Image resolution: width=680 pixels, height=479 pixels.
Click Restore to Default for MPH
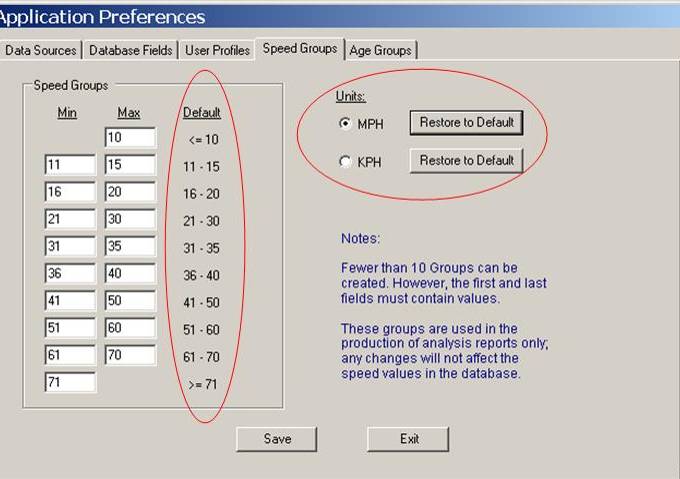click(x=466, y=123)
